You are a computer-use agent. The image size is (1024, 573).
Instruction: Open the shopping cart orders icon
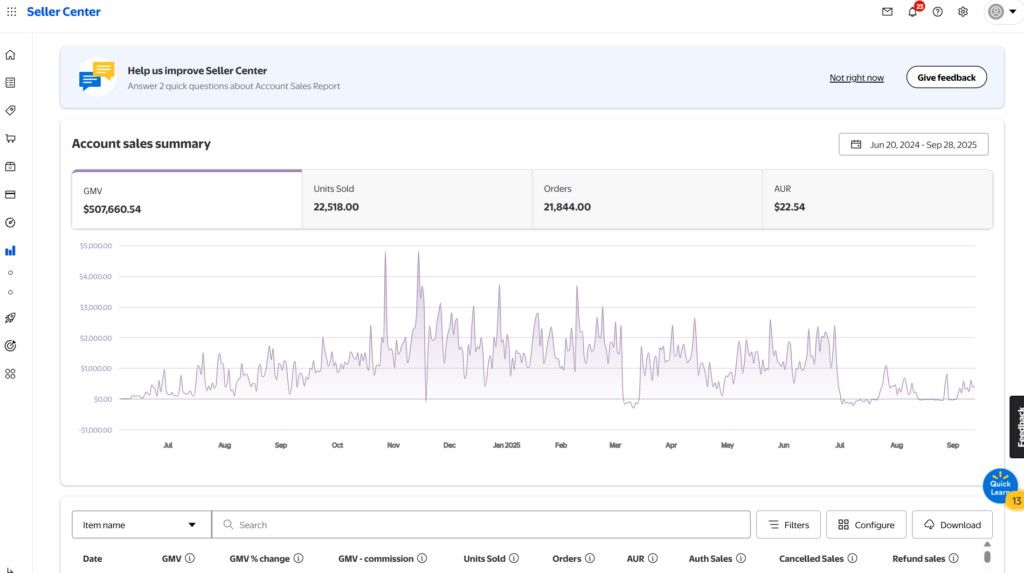11,138
